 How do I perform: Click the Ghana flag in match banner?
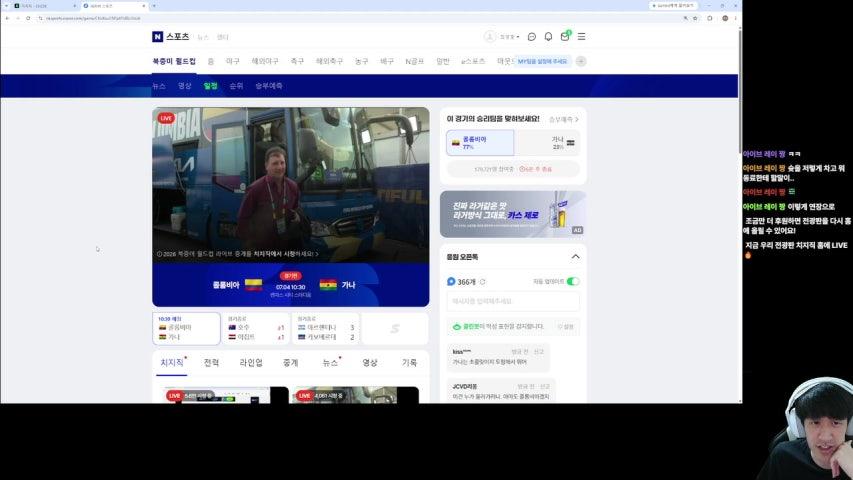click(x=328, y=285)
